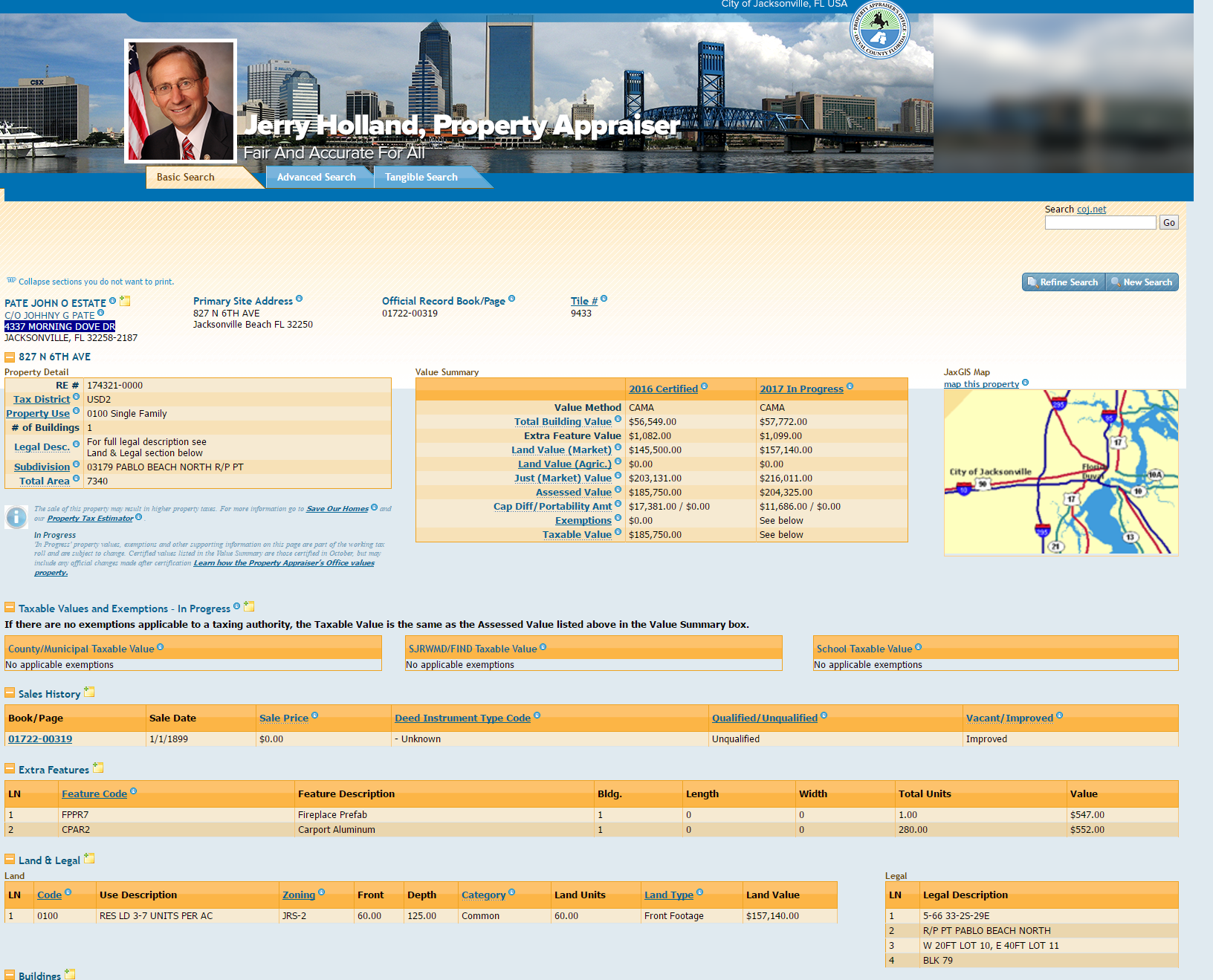Screen dimensions: 1213x980
Task: Open the Save Our Homes link
Action: coord(337,509)
